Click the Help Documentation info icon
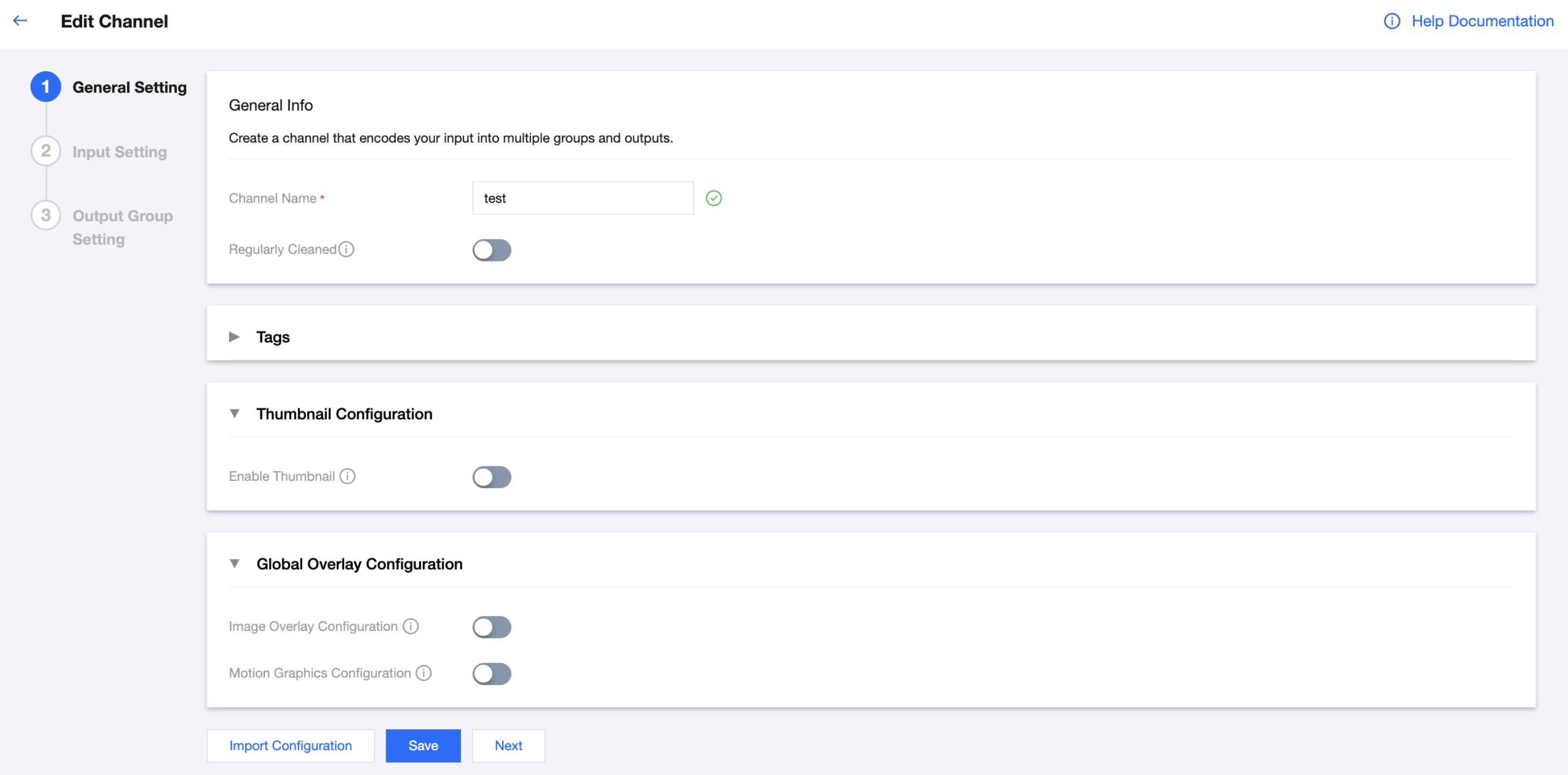This screenshot has height=775, width=1568. click(1392, 21)
